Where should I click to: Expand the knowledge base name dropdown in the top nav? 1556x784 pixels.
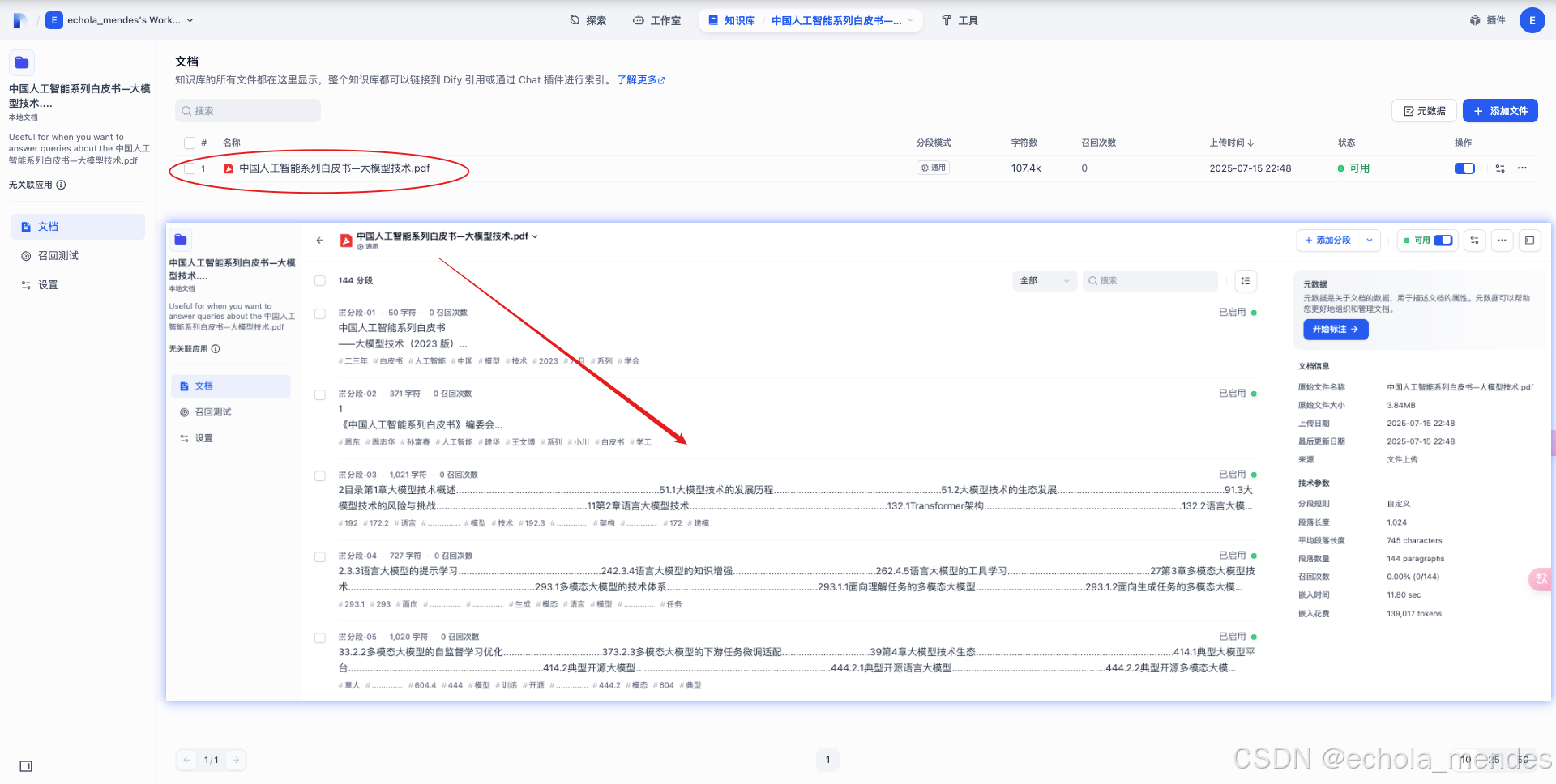910,20
